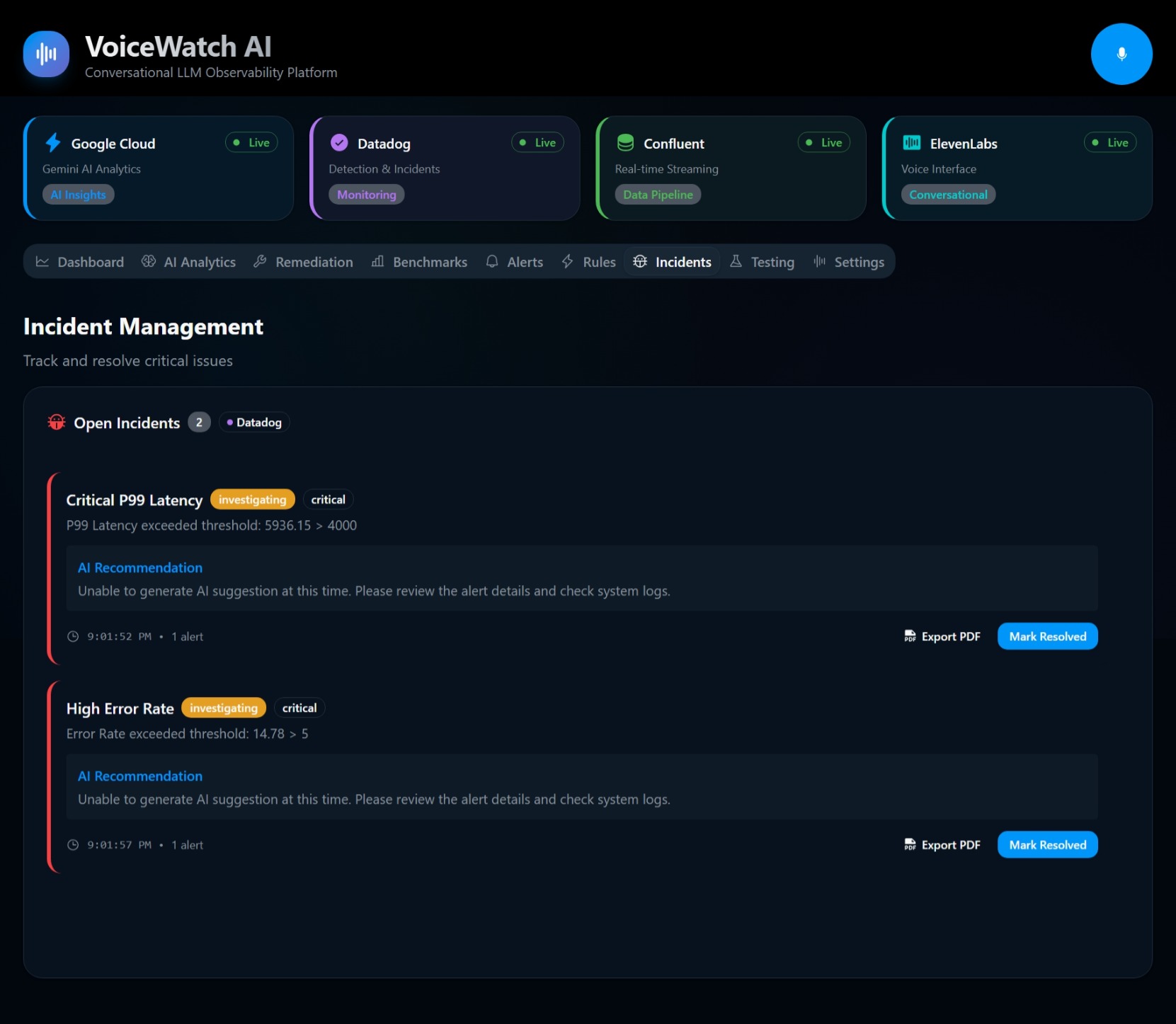1176x1024 pixels.
Task: Click critical severity badge on High Error Rate
Action: (299, 708)
